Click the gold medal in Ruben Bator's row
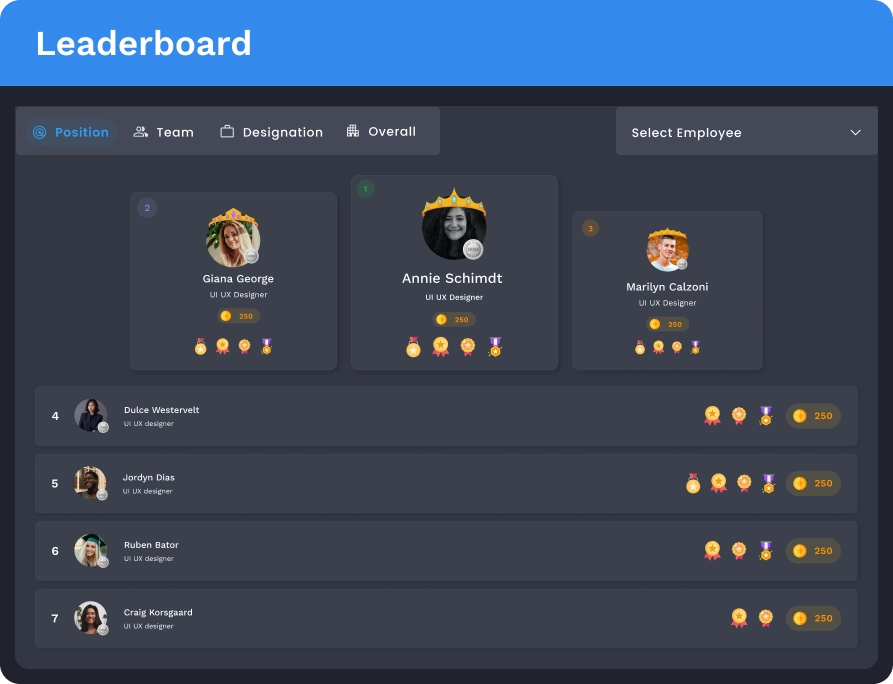 (x=713, y=550)
